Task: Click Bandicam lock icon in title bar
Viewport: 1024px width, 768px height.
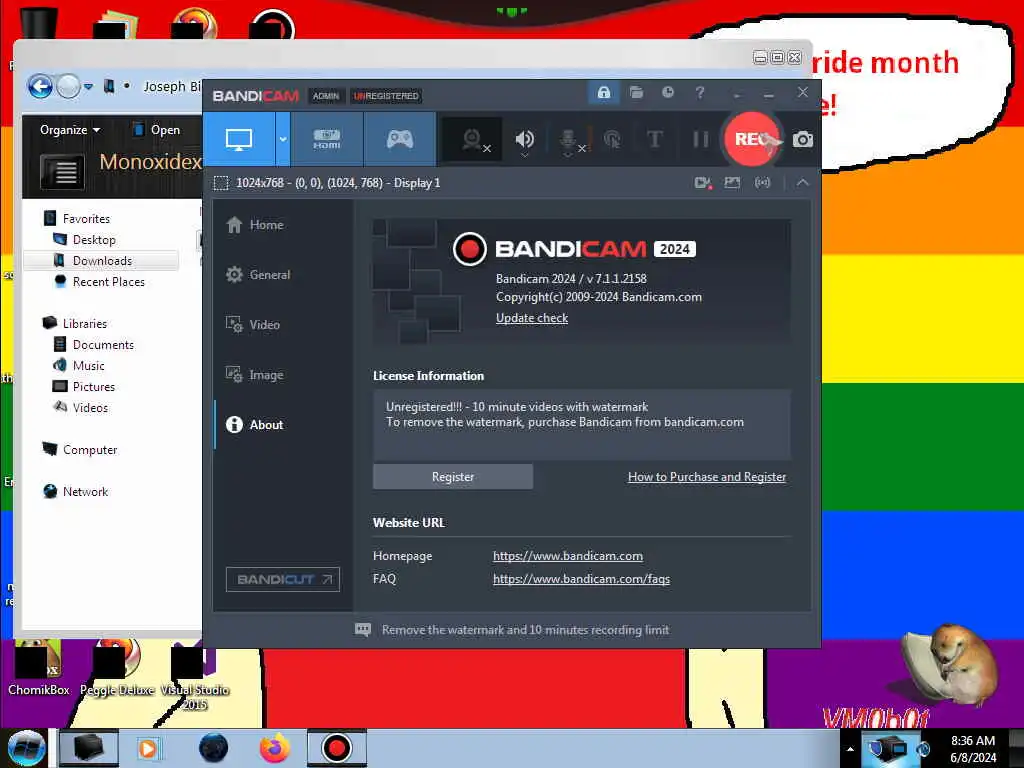Action: [603, 93]
